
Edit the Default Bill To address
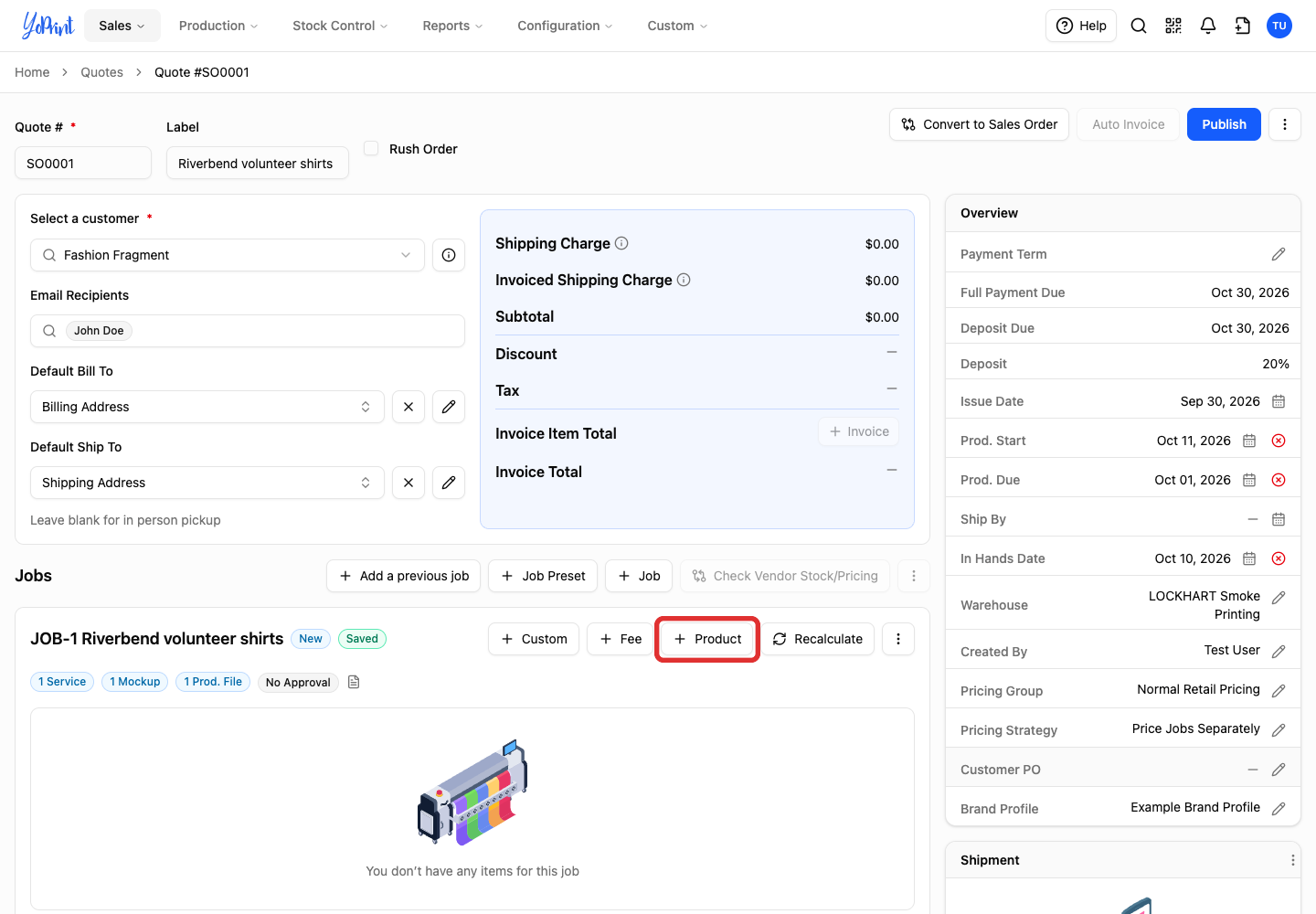click(449, 407)
